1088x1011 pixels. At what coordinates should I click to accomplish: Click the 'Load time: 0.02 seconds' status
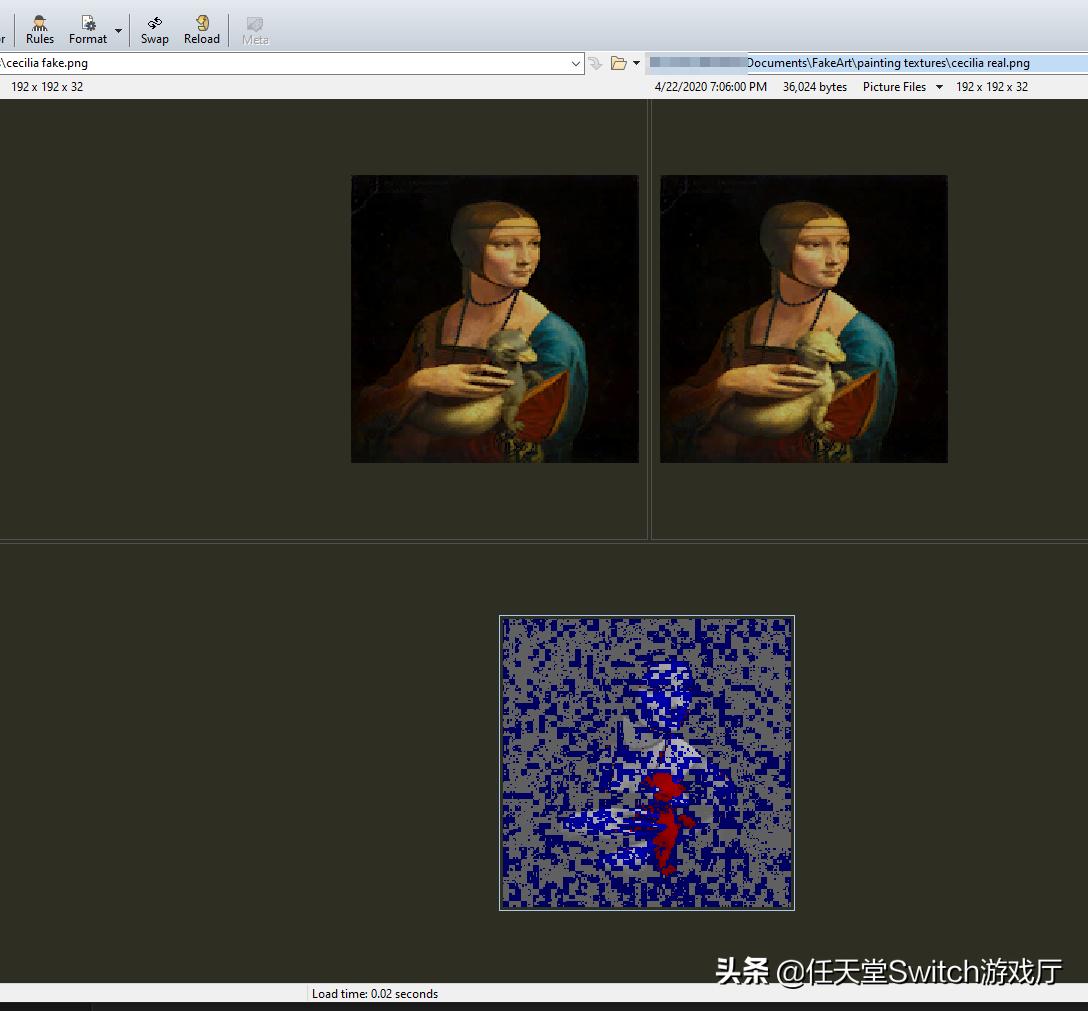point(375,994)
